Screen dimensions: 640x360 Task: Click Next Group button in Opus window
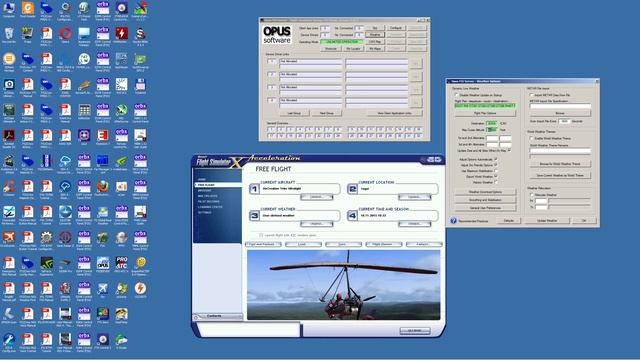327,113
